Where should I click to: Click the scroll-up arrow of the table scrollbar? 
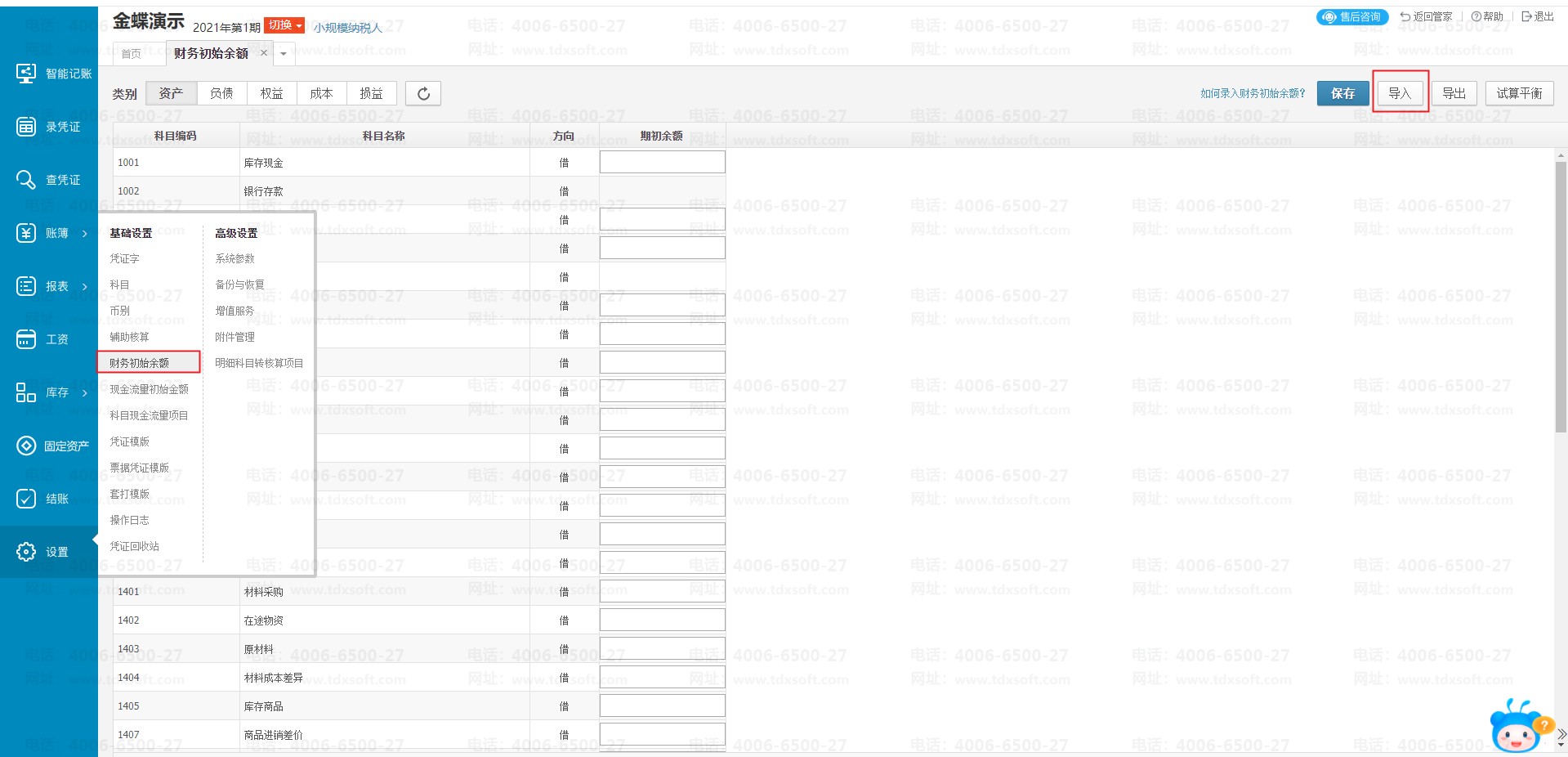(x=1561, y=155)
